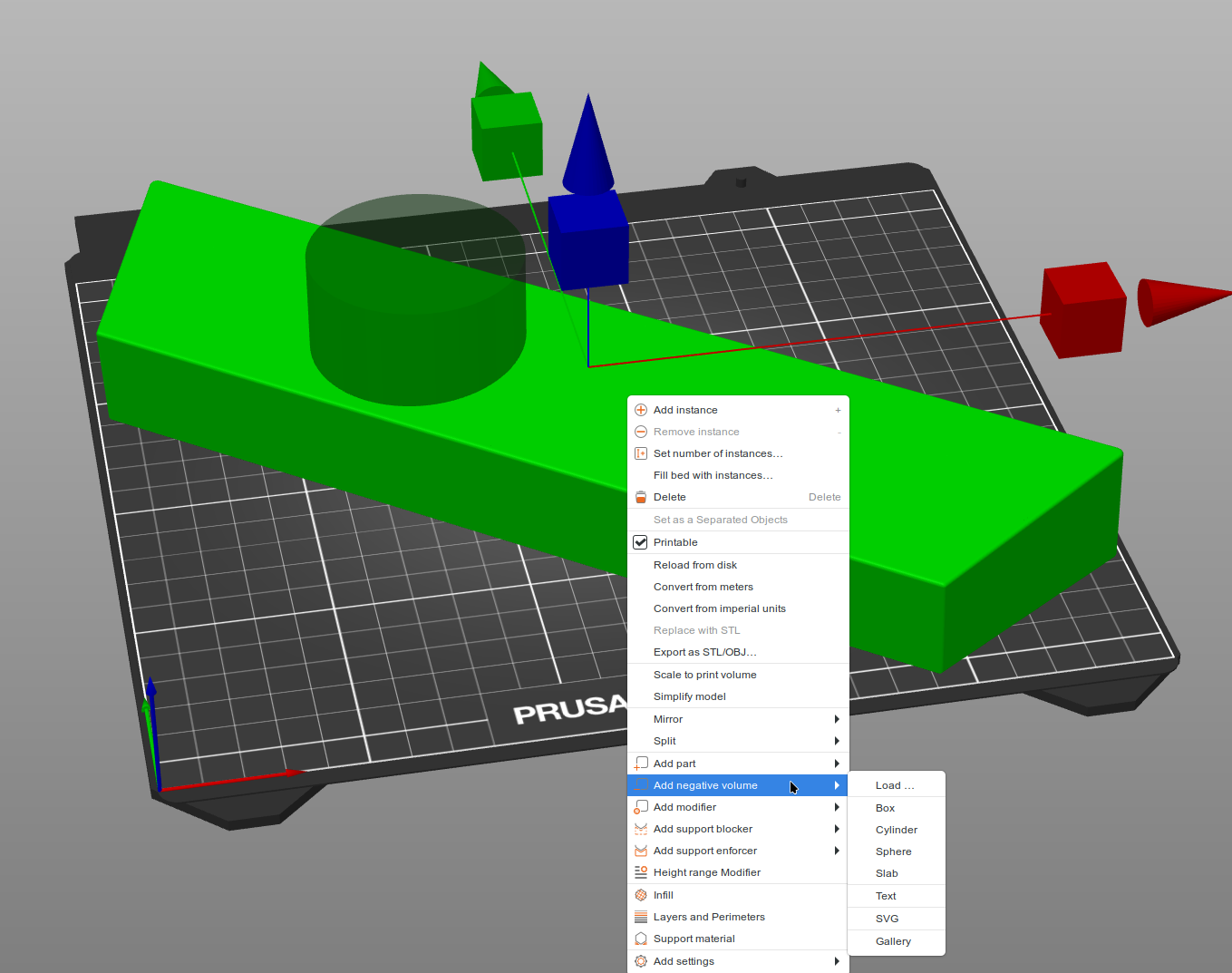The height and width of the screenshot is (973, 1232).
Task: Select Scale to print volume
Action: pos(738,675)
